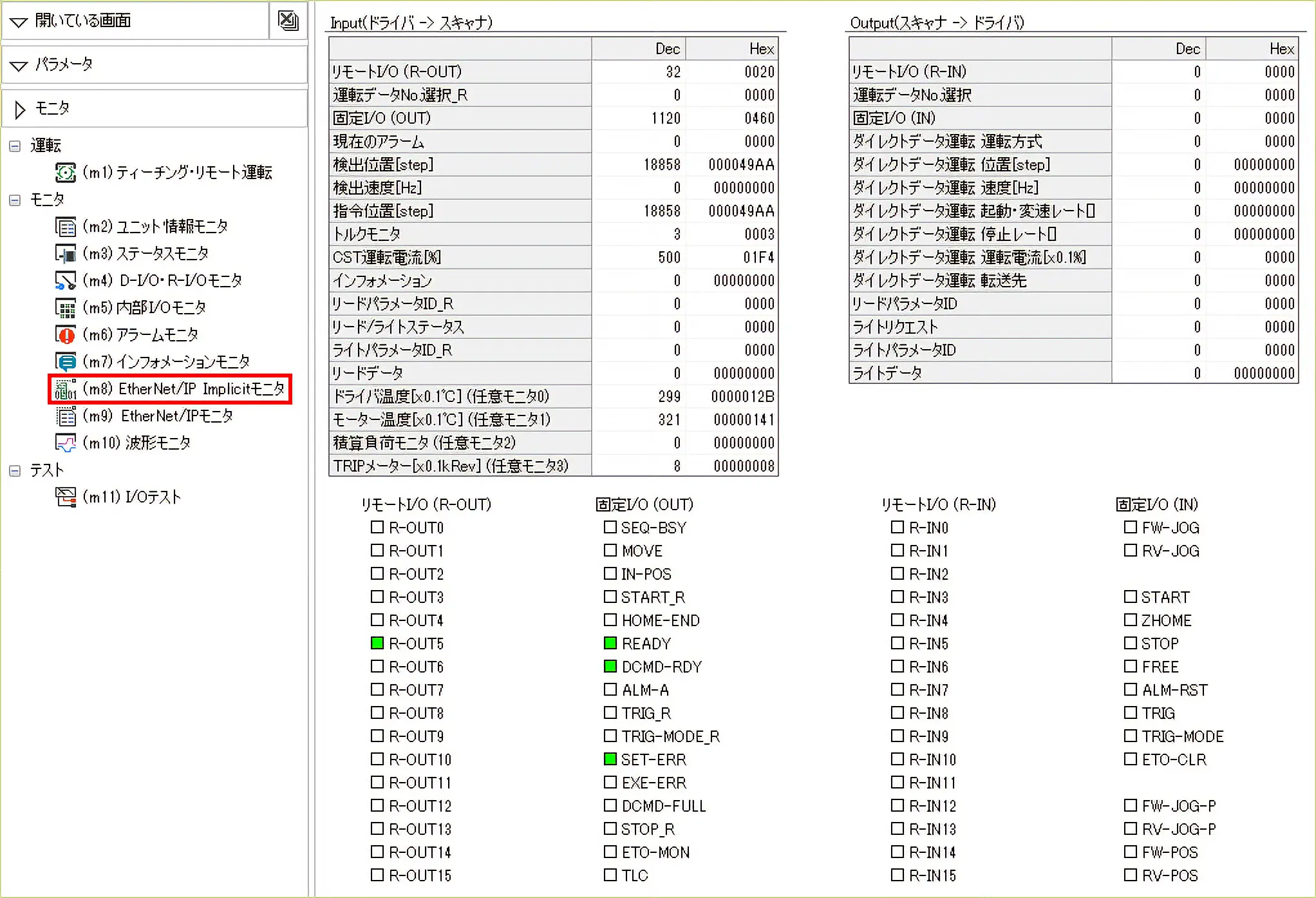Select (m6) アラームモニタ tree item
Image resolution: width=1316 pixels, height=898 pixels.
[x=140, y=334]
